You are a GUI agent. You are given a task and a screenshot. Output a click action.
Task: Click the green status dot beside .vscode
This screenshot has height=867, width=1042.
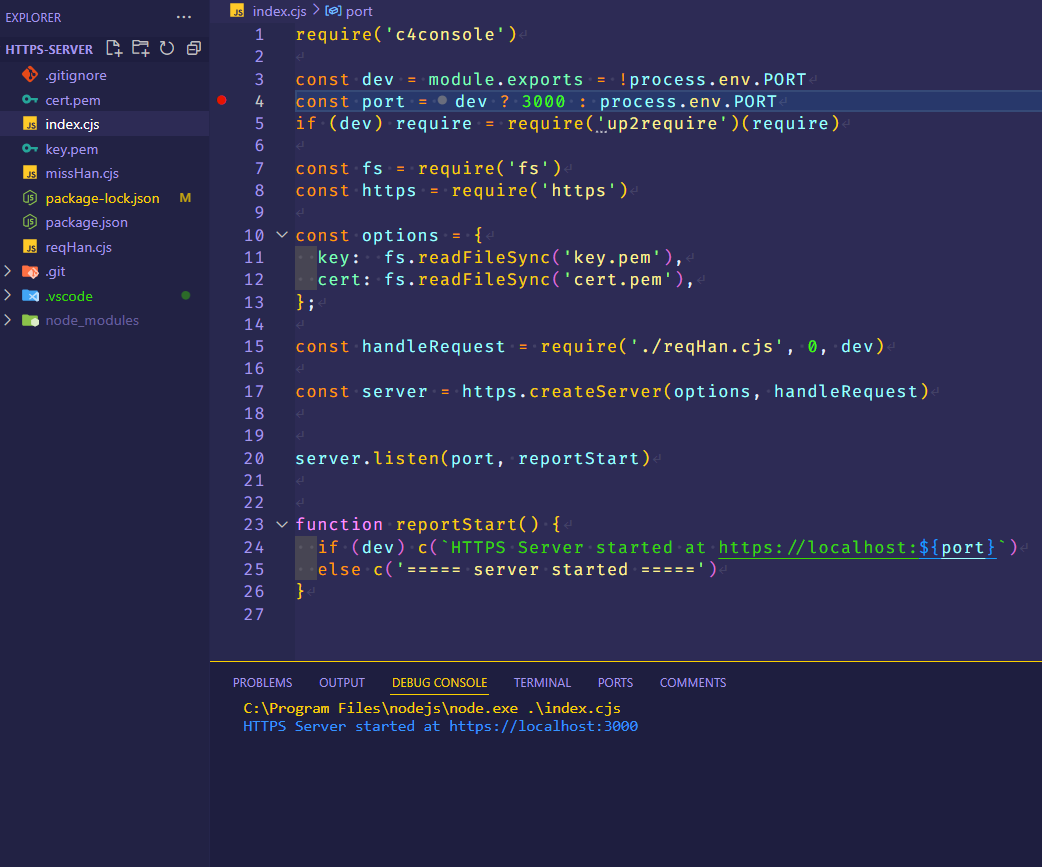[x=185, y=296]
